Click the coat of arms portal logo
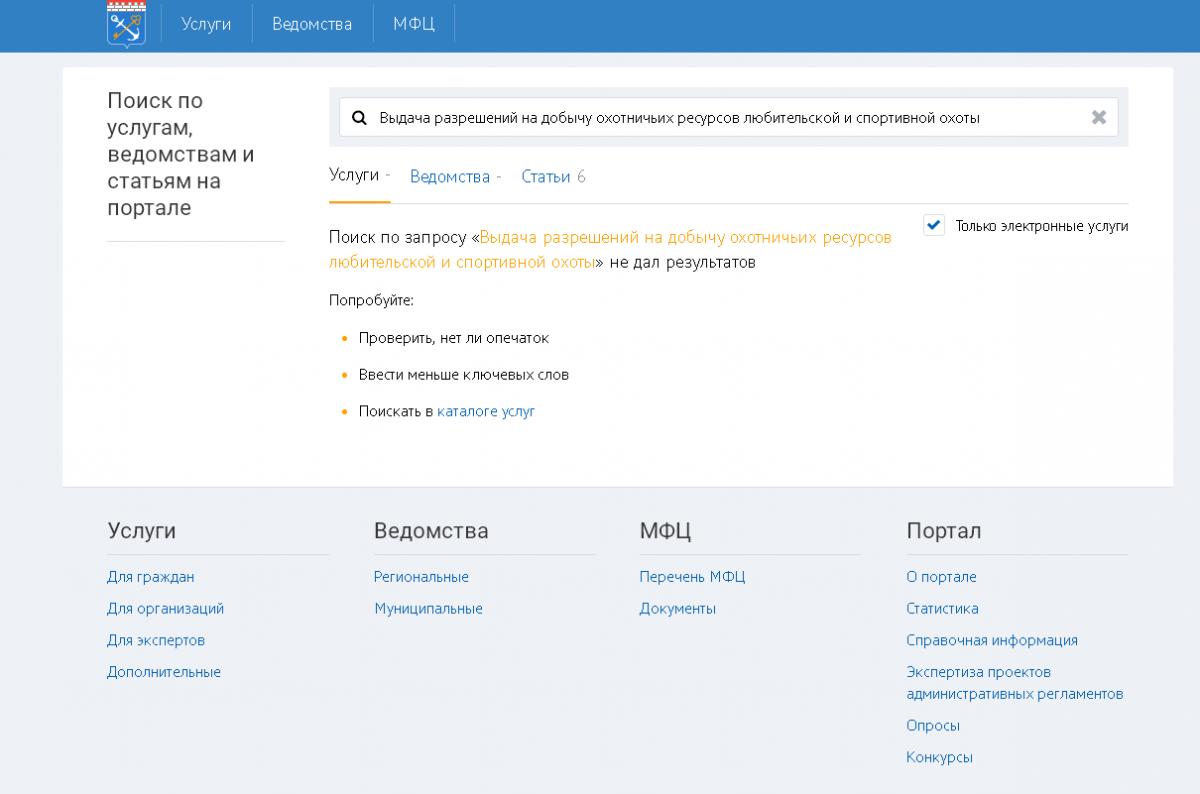 click(x=126, y=24)
